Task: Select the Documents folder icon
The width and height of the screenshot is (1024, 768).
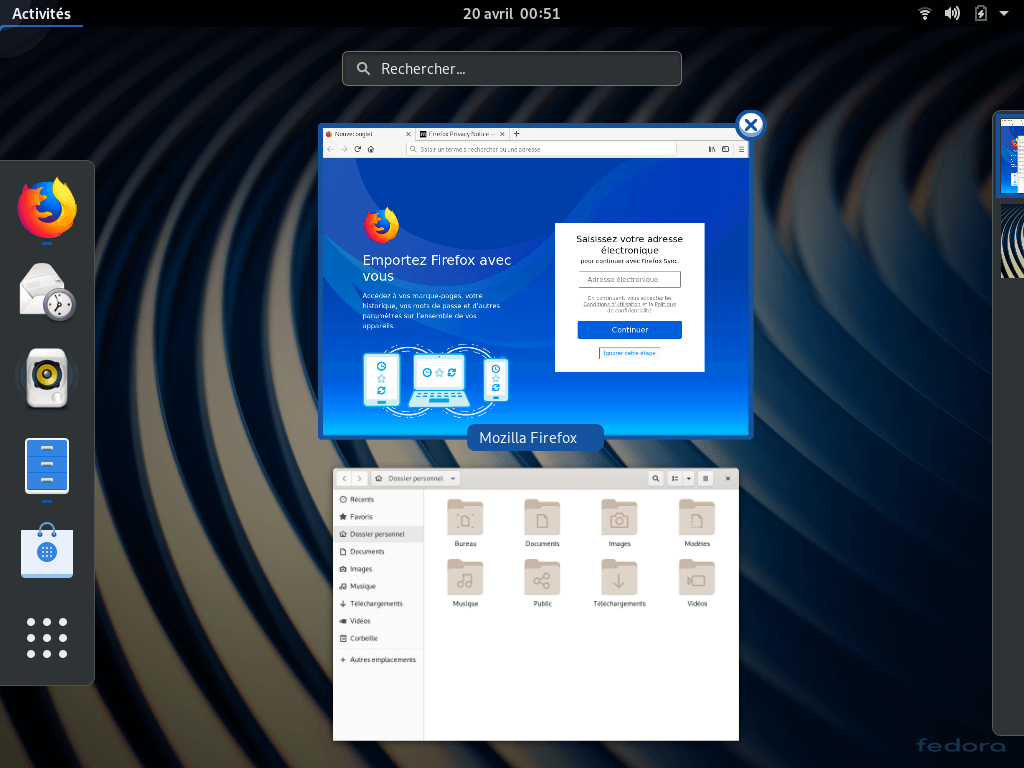Action: point(542,518)
